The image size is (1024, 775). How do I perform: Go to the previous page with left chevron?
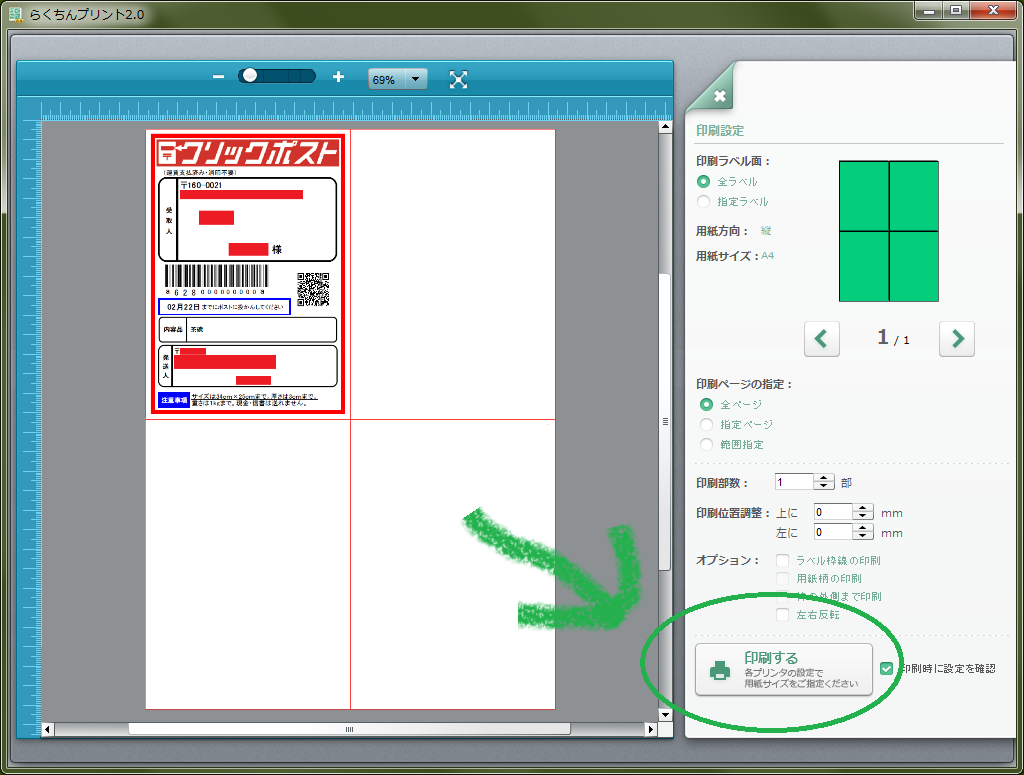coord(822,338)
